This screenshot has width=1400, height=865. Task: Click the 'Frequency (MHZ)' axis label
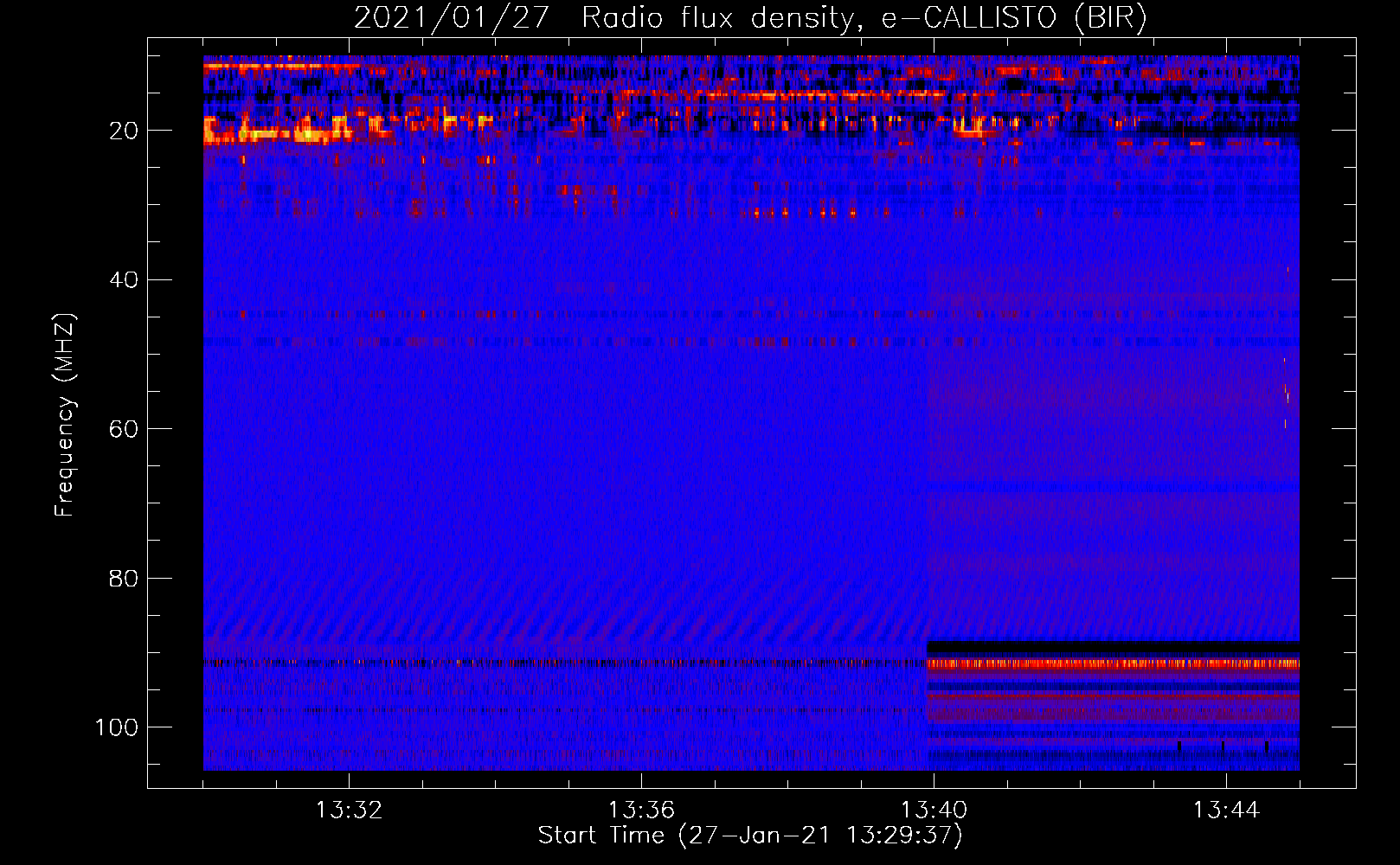(65, 415)
